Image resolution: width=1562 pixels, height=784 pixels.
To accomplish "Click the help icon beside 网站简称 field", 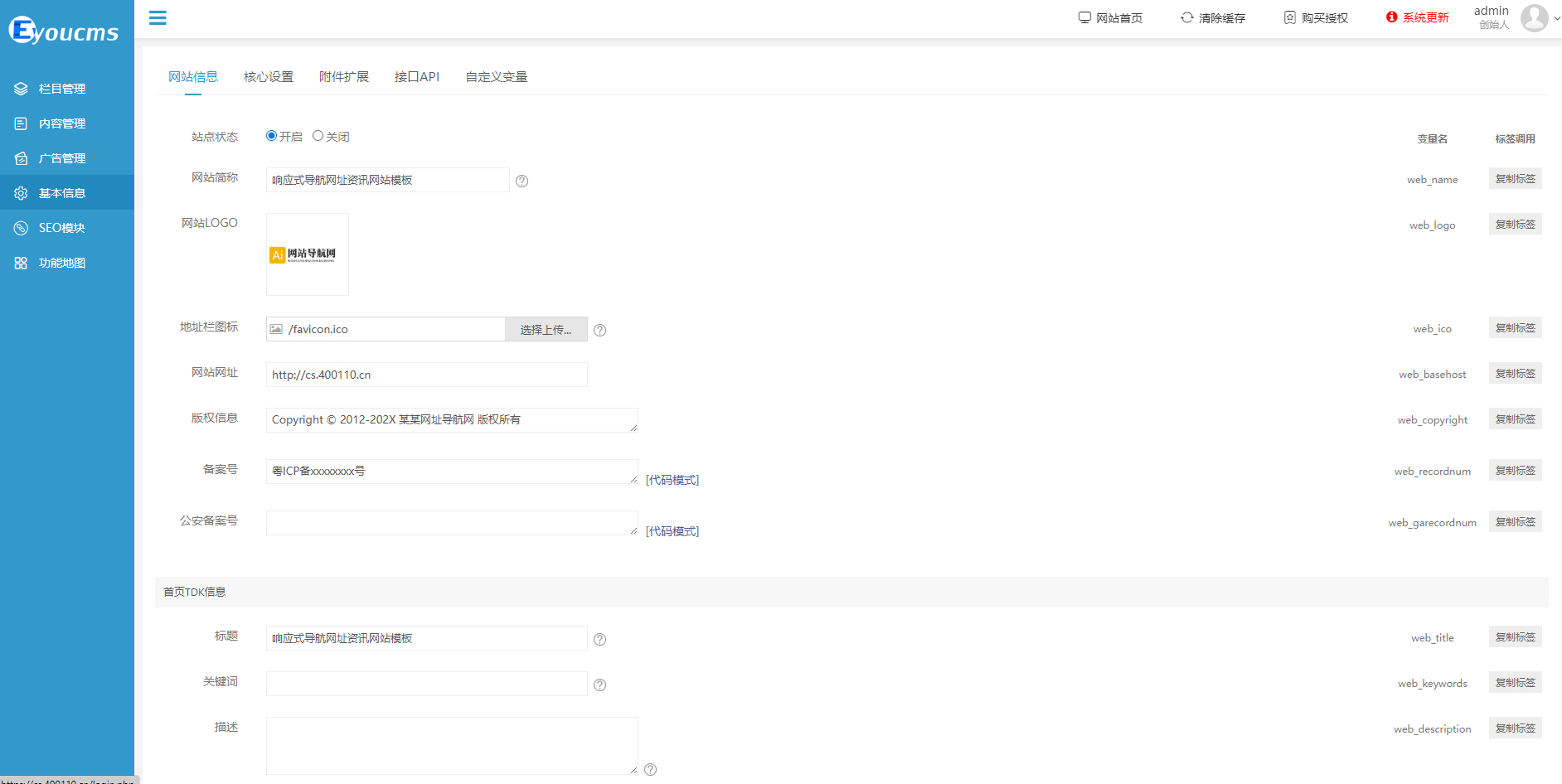I will 521,181.
